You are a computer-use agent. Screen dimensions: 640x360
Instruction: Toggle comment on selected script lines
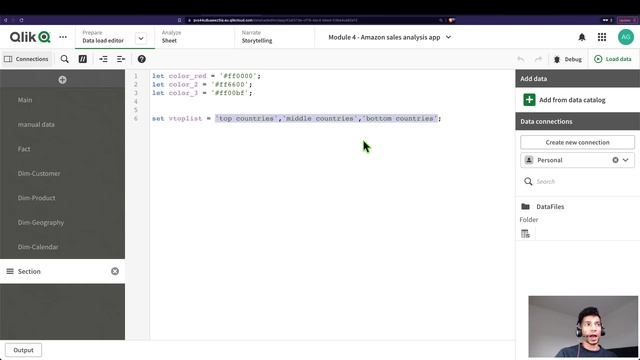pyautogui.click(x=83, y=59)
